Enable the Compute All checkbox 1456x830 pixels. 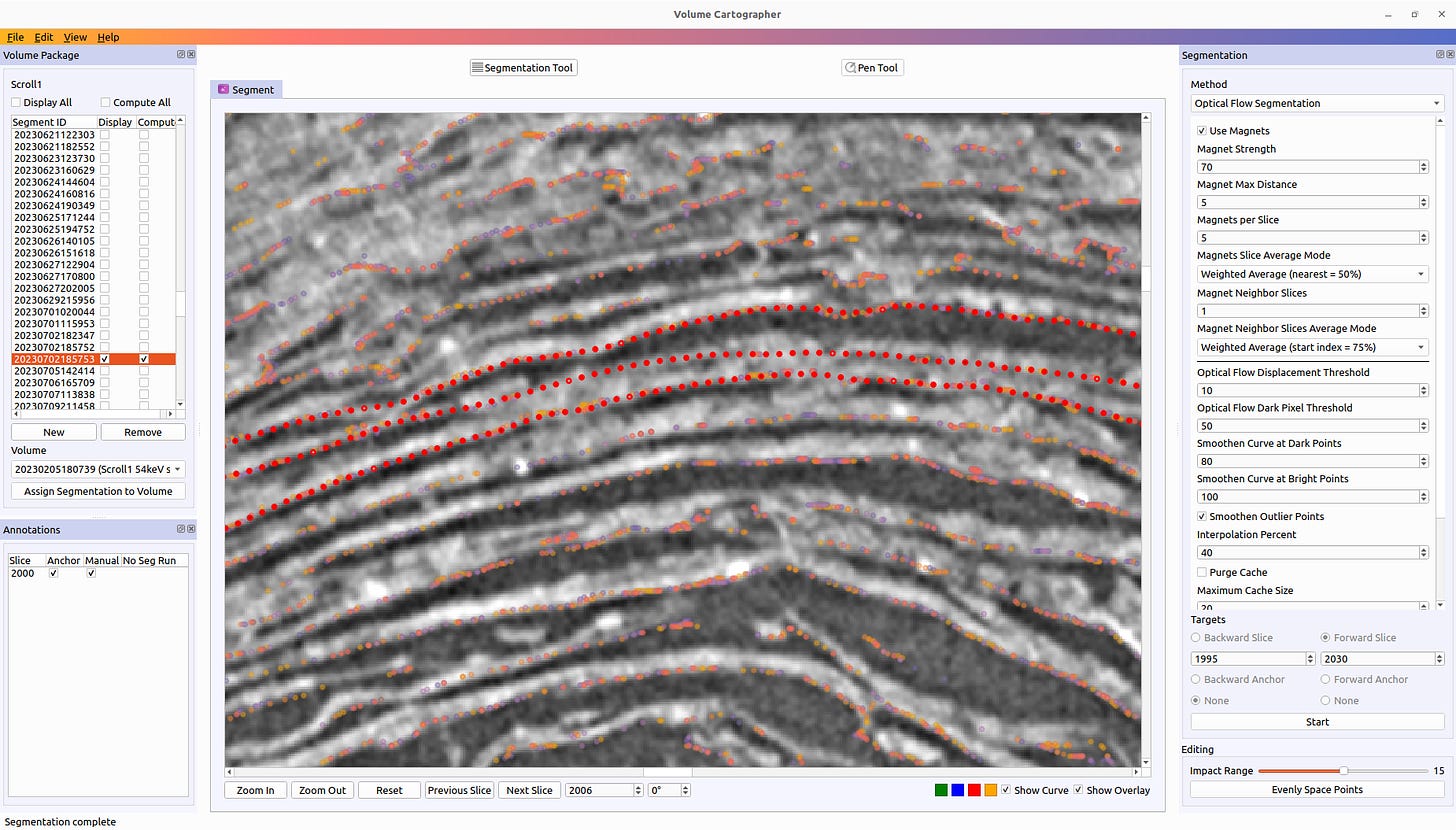coord(106,102)
